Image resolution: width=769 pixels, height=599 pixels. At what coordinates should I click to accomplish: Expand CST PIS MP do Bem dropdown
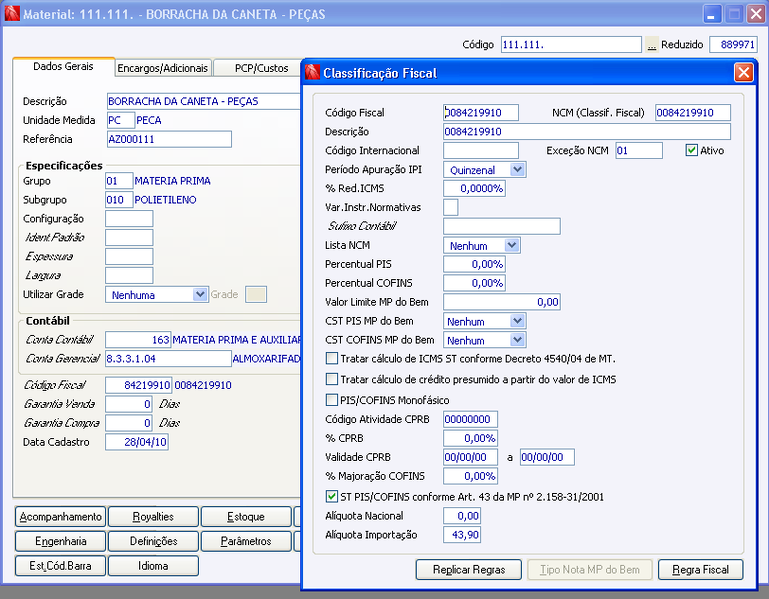pyautogui.click(x=517, y=321)
